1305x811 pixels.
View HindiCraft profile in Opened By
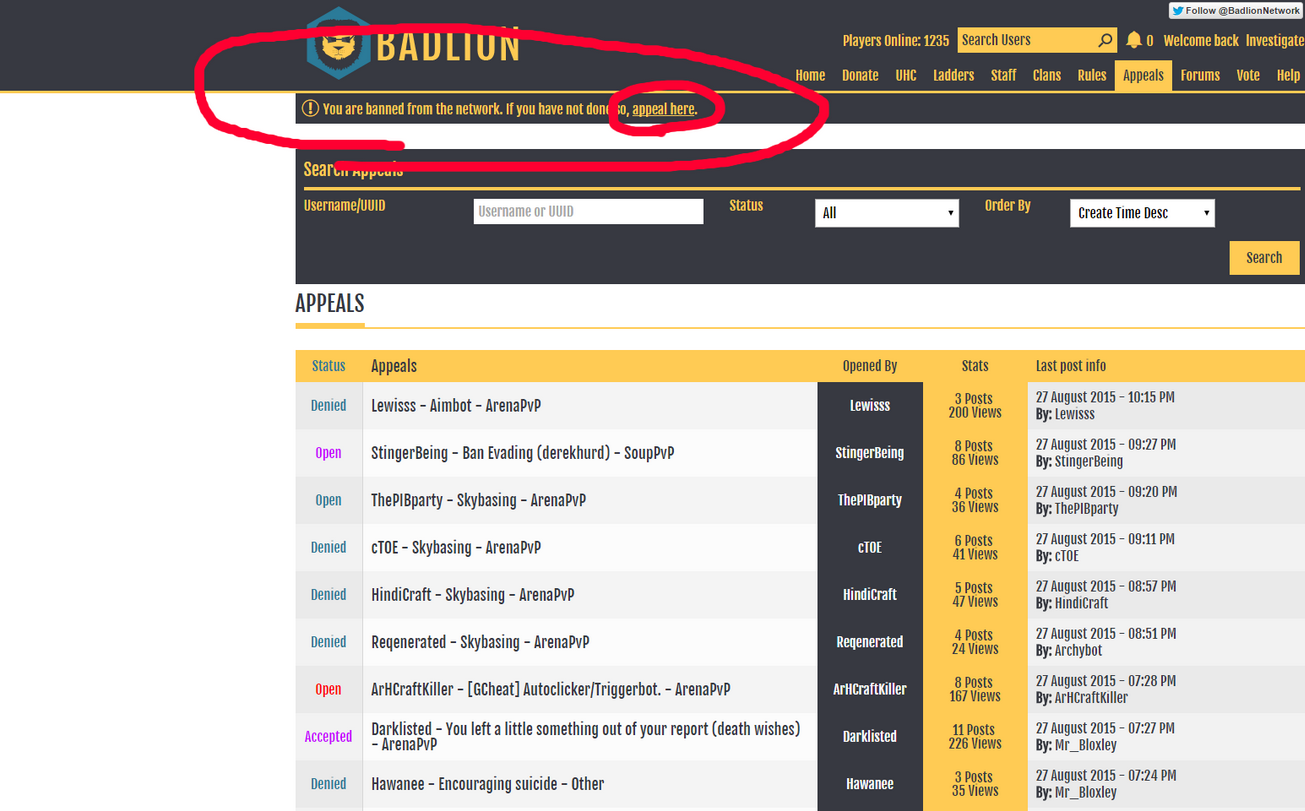[x=870, y=595]
